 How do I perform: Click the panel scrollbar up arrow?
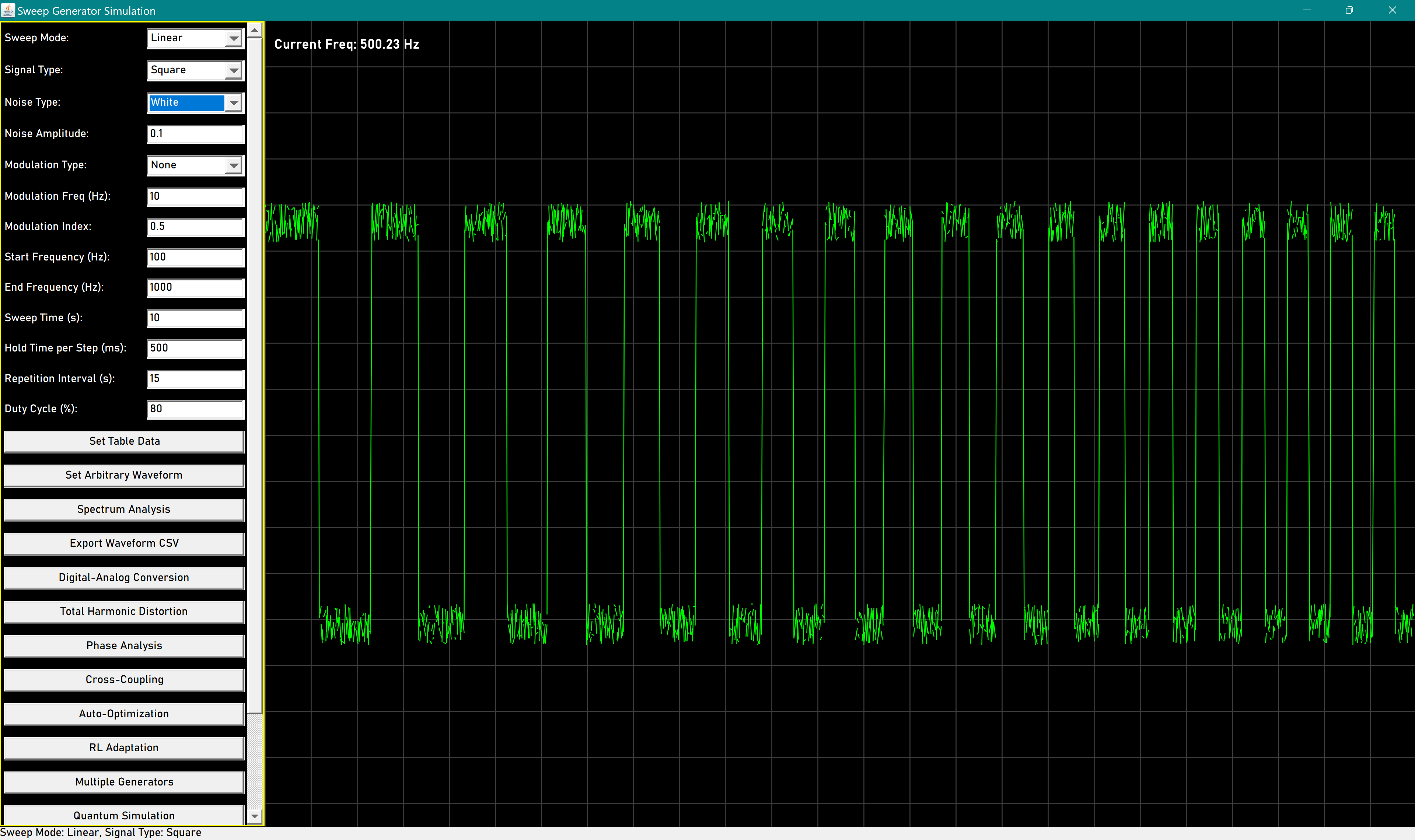(255, 30)
